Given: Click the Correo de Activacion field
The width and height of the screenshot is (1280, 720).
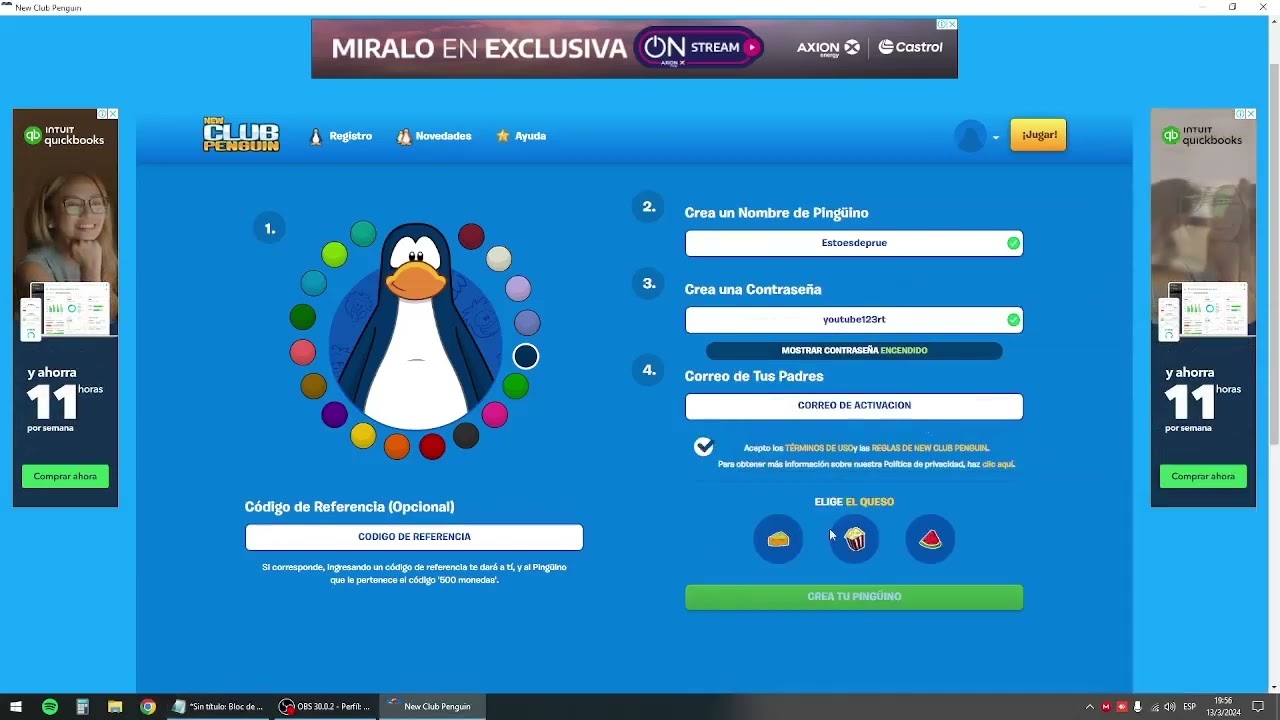Looking at the screenshot, I should [854, 406].
